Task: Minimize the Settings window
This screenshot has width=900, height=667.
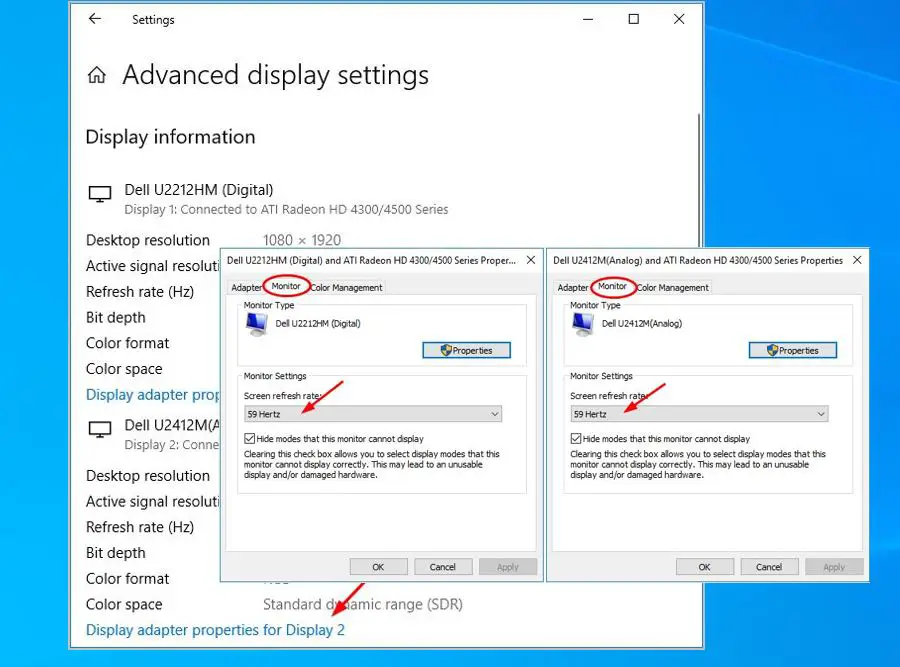Action: 588,19
